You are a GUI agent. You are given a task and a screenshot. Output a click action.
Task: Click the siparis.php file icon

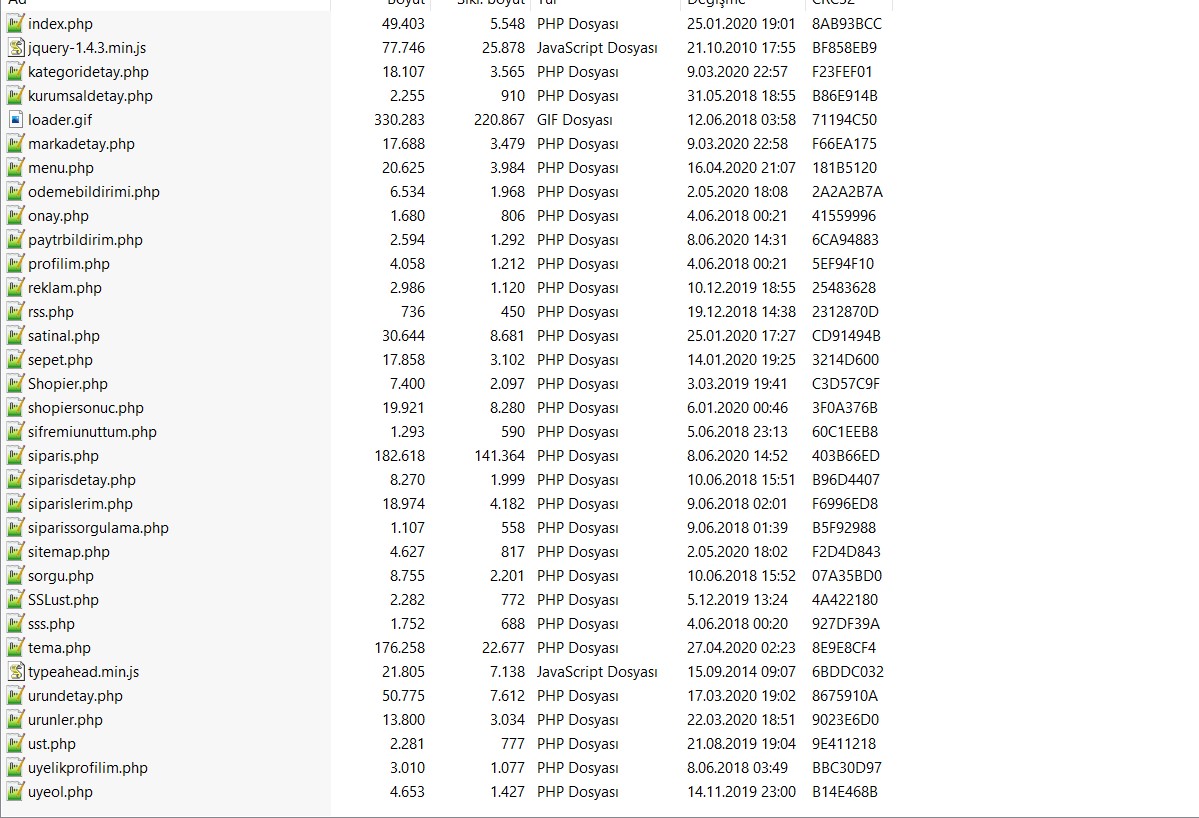click(x=15, y=456)
